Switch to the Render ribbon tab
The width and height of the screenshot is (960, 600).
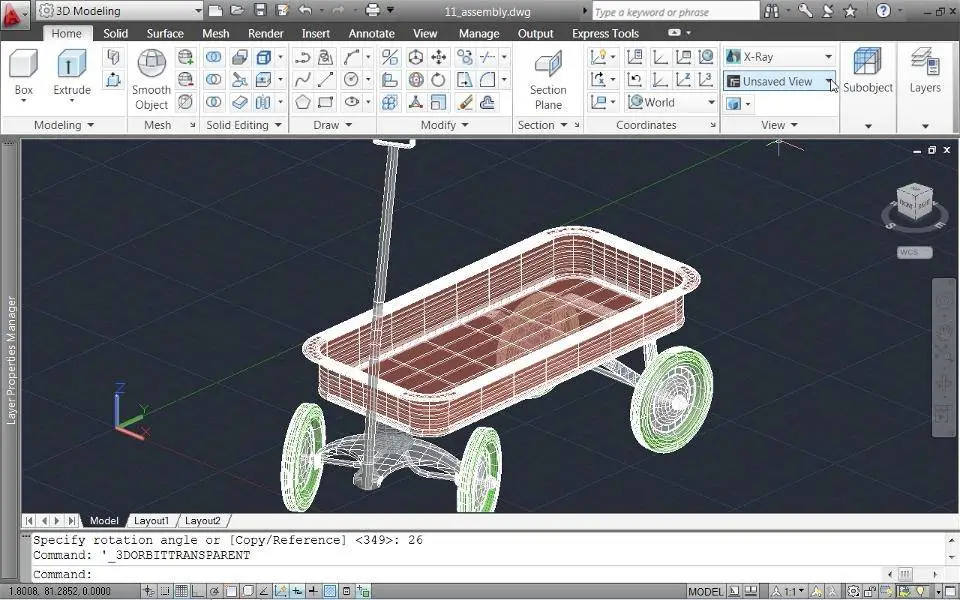pyautogui.click(x=266, y=33)
